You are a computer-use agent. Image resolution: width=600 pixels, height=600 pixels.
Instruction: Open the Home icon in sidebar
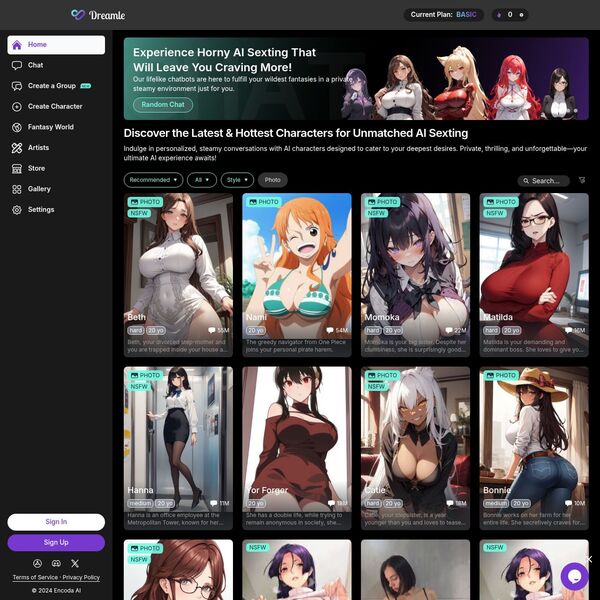(x=17, y=45)
